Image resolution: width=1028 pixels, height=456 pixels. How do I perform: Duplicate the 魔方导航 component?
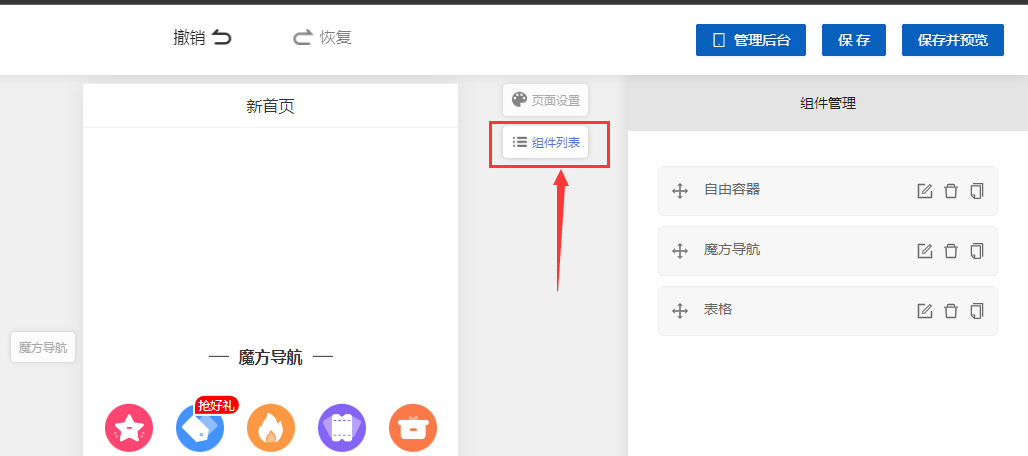click(x=977, y=251)
